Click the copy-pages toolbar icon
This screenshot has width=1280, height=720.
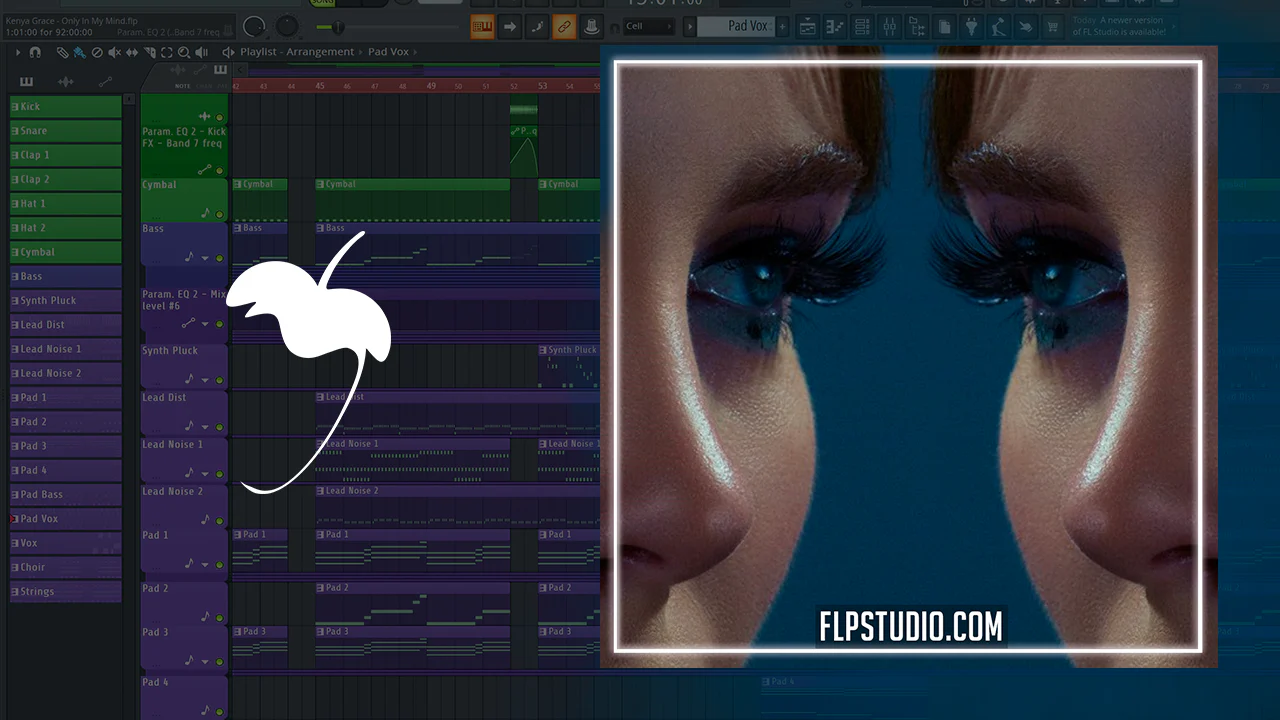943,27
